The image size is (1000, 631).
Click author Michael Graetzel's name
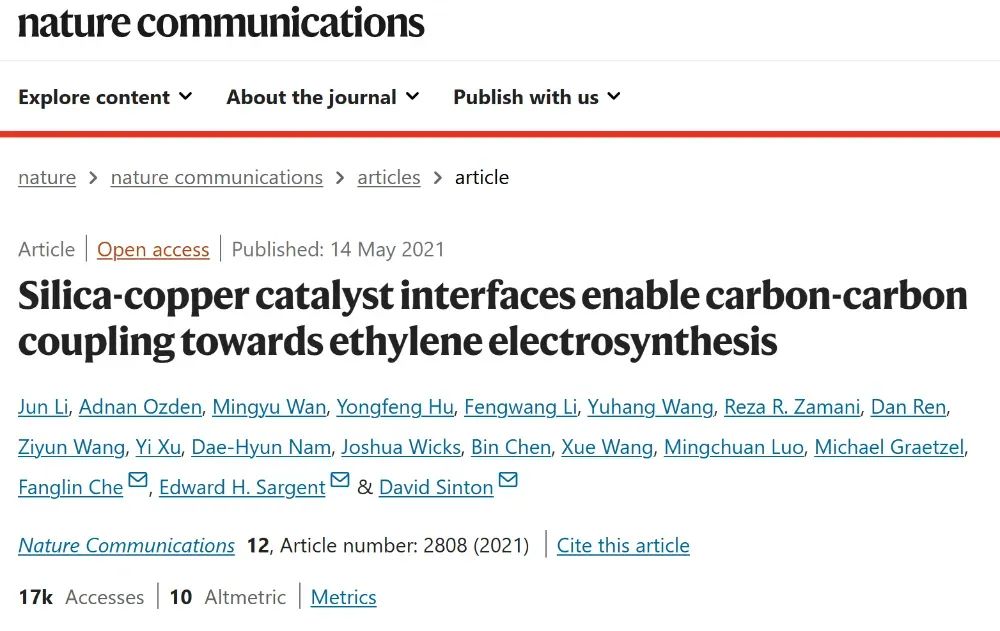(889, 447)
